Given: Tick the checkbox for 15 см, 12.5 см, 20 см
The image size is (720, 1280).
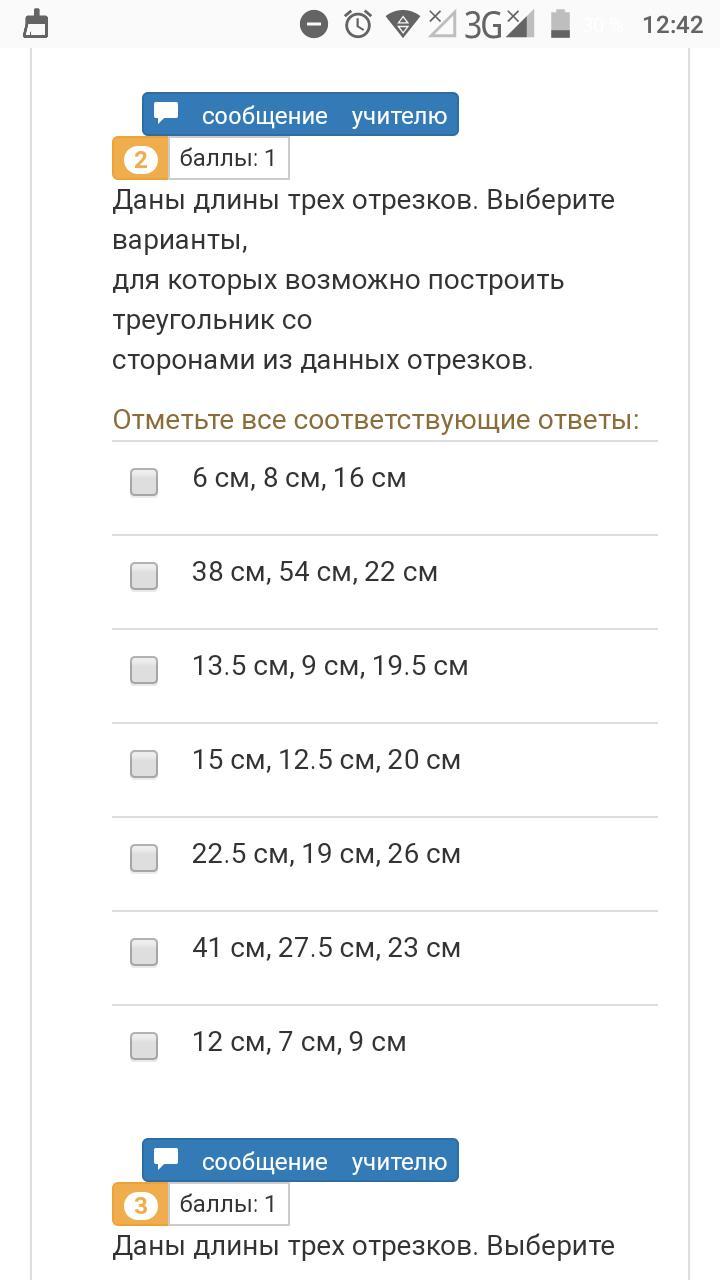Looking at the screenshot, I should [144, 764].
